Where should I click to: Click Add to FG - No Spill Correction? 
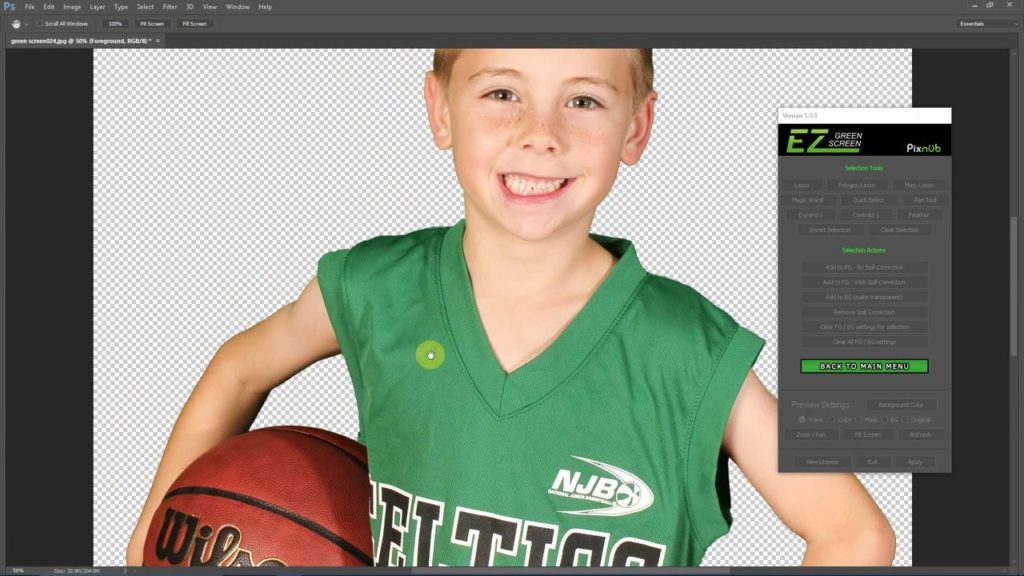tap(864, 267)
